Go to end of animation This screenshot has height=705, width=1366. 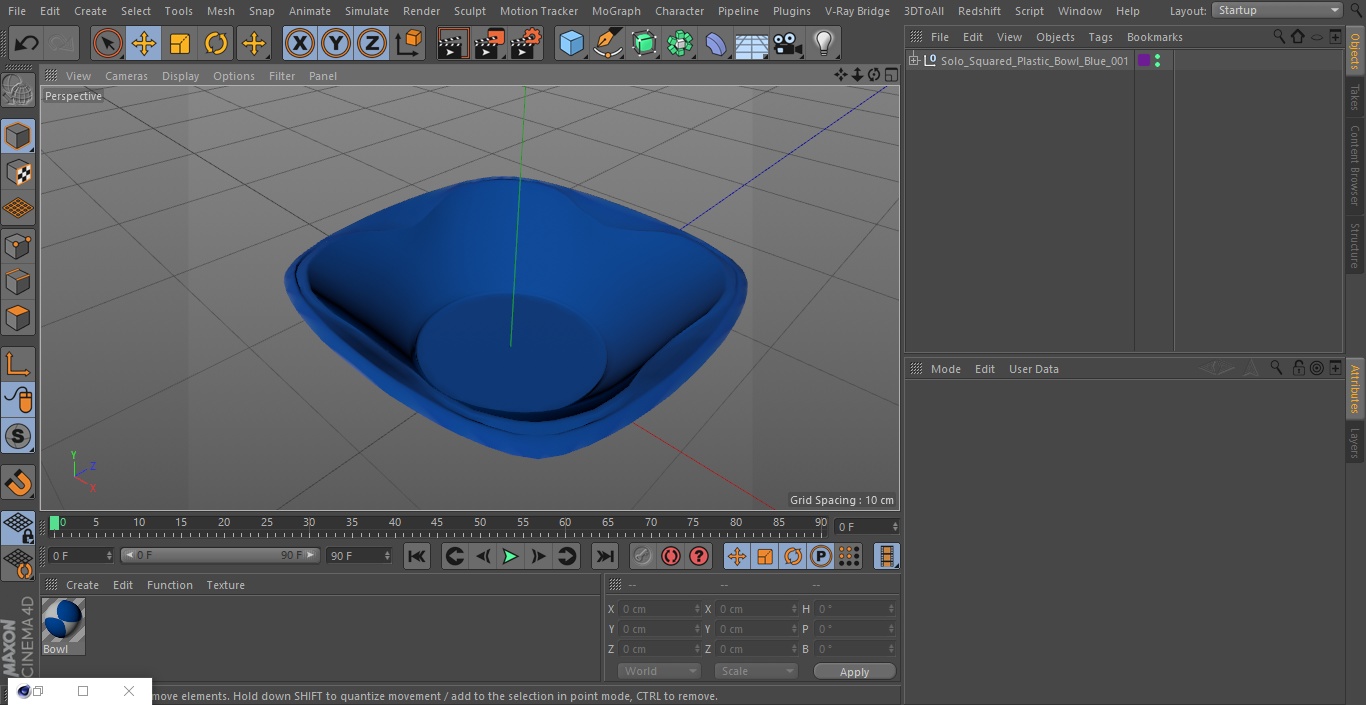[605, 556]
